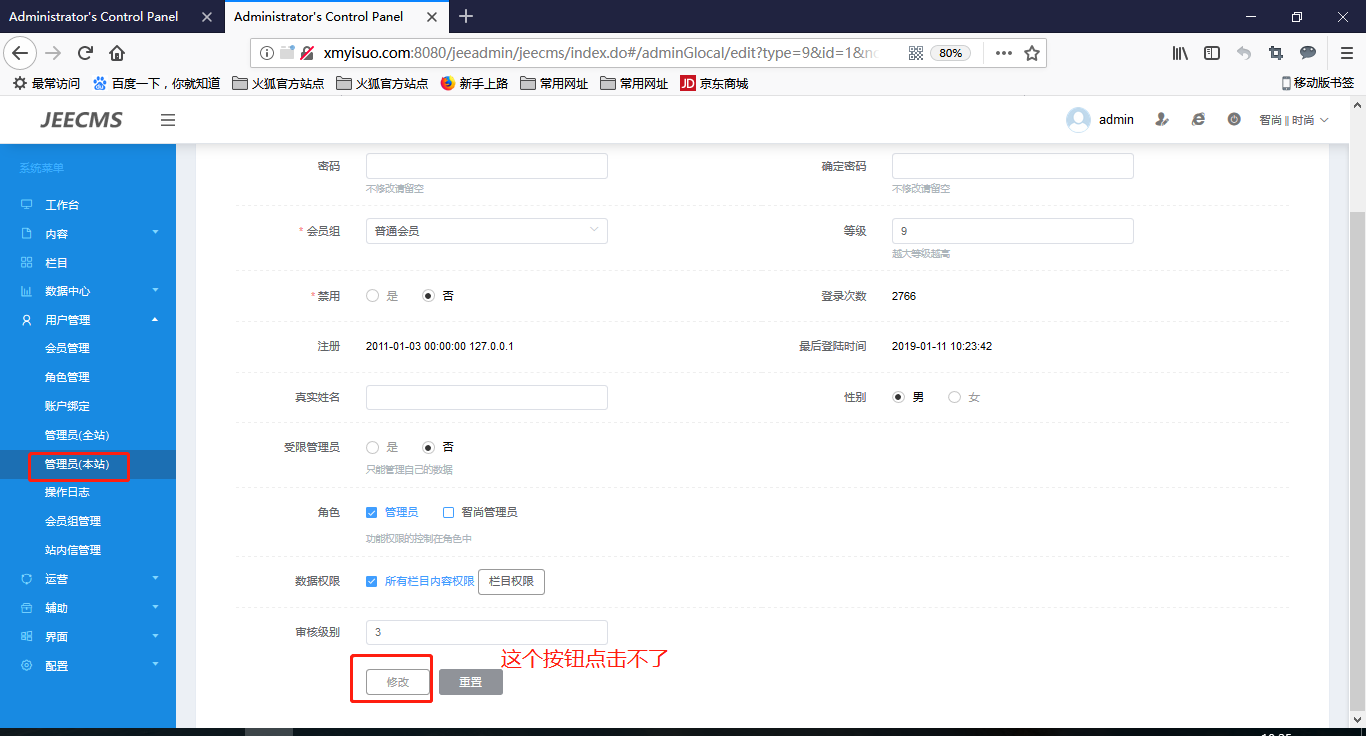Set 受限管理员 to 否
Image resolution: width=1366 pixels, height=736 pixels.
click(429, 447)
